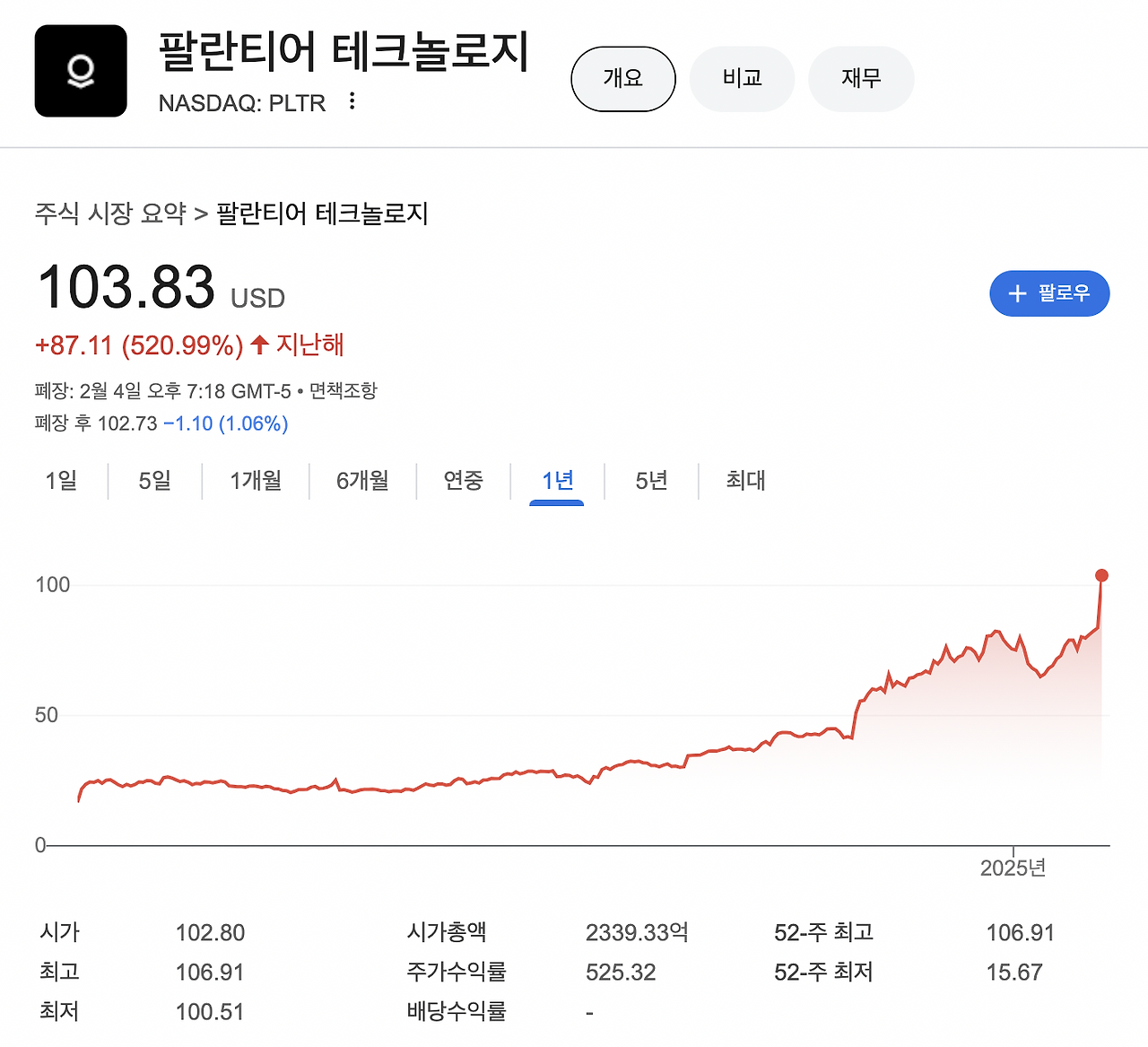Viewport: 1148px width, 1047px height.
Task: Open the 면책조항 disclaimer link
Action: coord(344,390)
